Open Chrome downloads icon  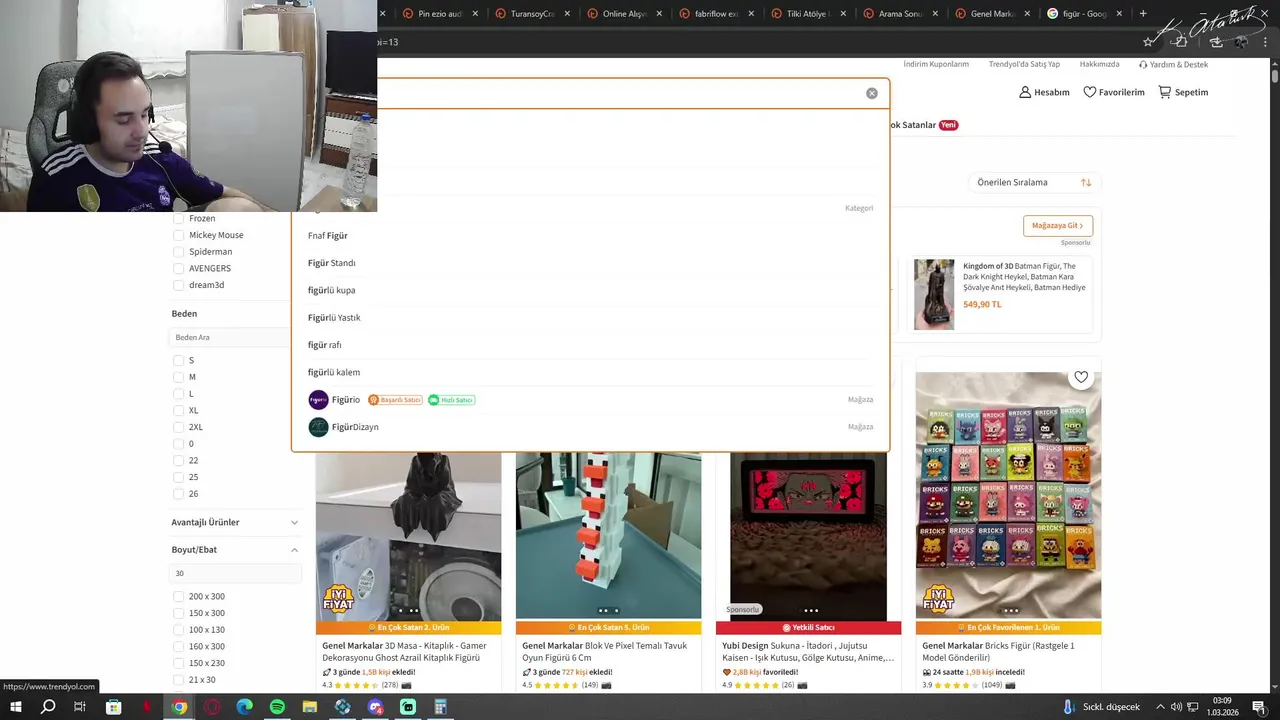click(x=1216, y=42)
